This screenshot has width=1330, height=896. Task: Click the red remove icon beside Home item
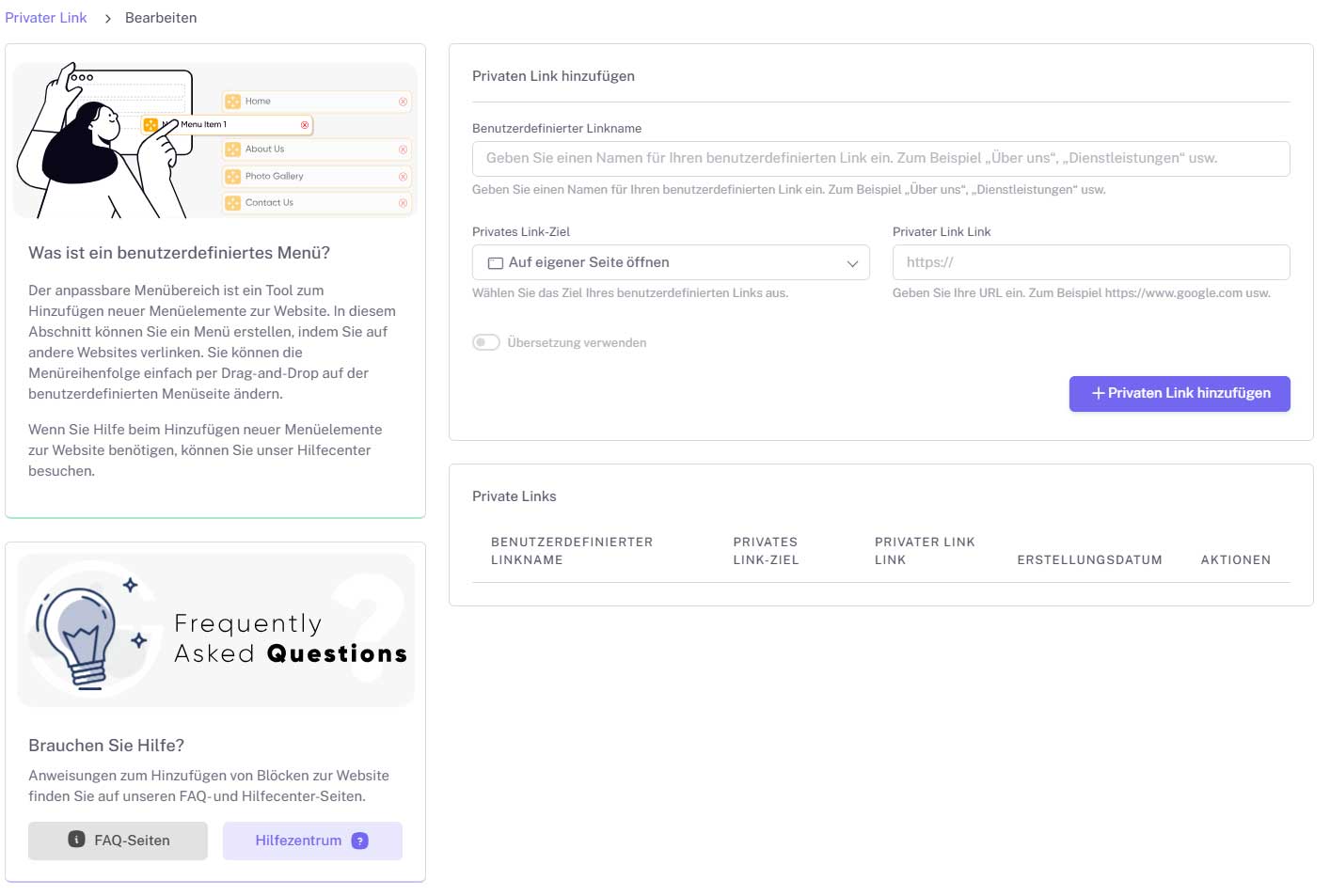pyautogui.click(x=403, y=102)
